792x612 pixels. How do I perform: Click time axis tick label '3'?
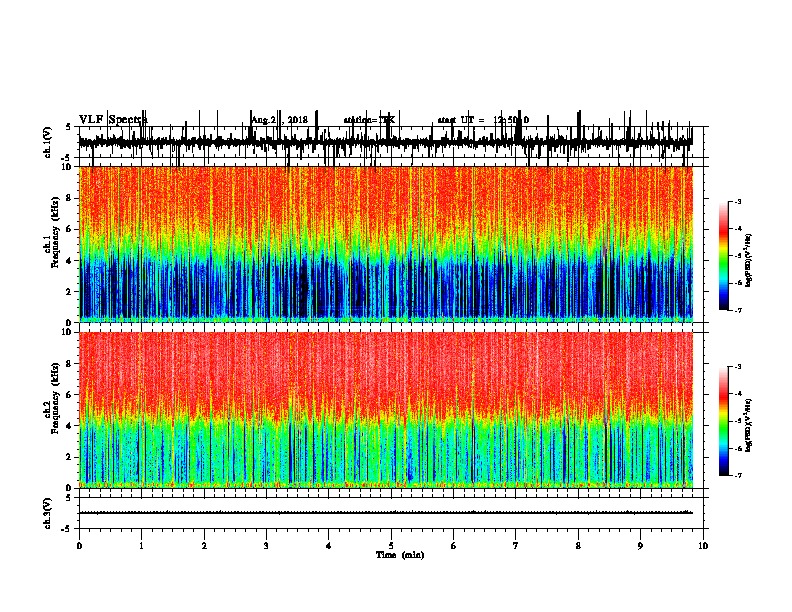266,545
